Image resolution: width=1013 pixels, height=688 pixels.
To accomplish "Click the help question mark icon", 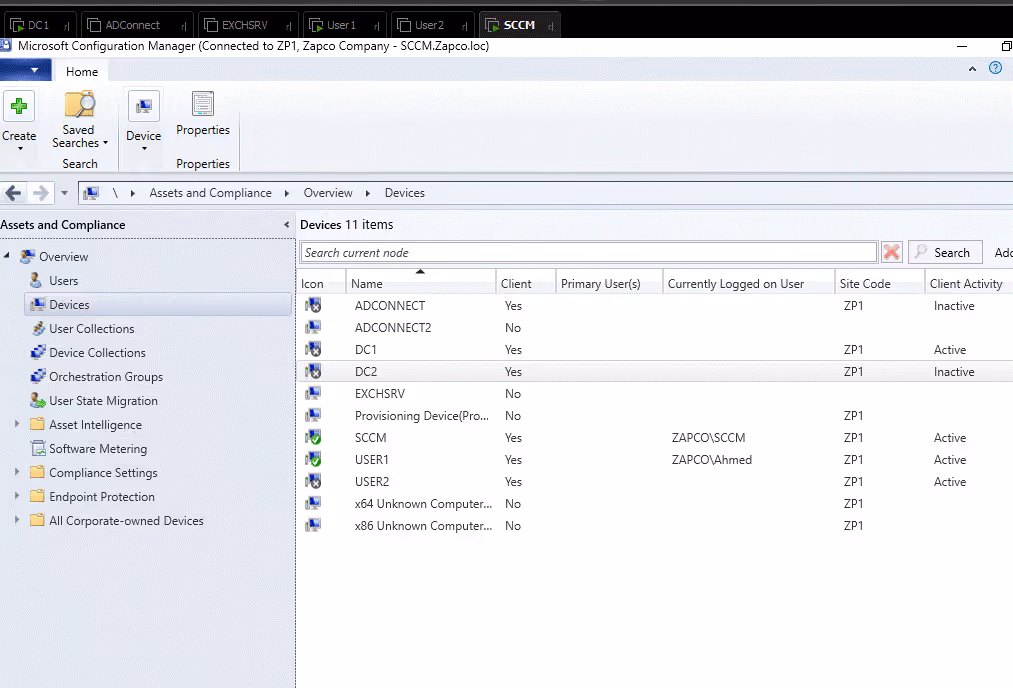I will pos(995,68).
